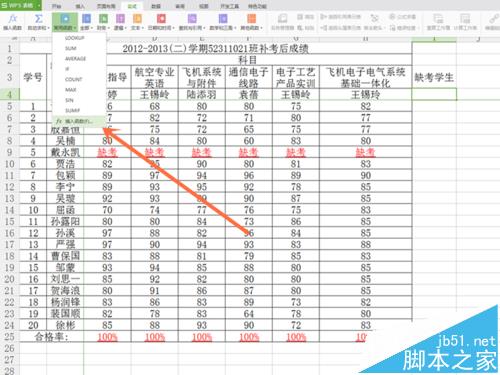Open the Other Functions (其他函数) dropdown

pyautogui.click(x=252, y=22)
